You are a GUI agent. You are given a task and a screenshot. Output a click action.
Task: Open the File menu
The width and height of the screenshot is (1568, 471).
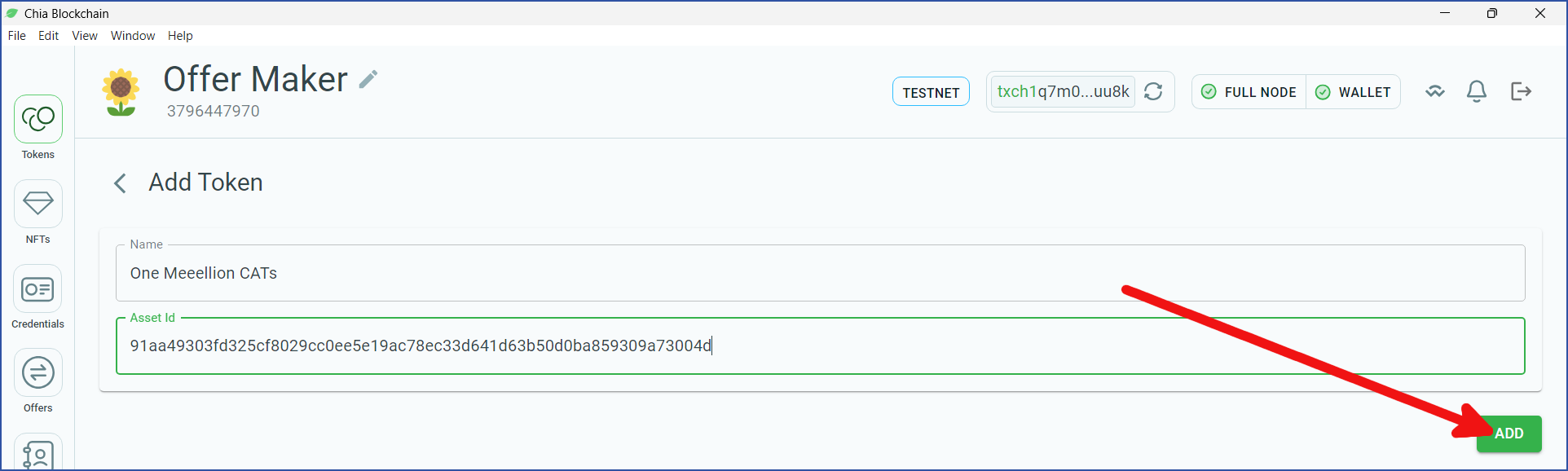coord(17,36)
